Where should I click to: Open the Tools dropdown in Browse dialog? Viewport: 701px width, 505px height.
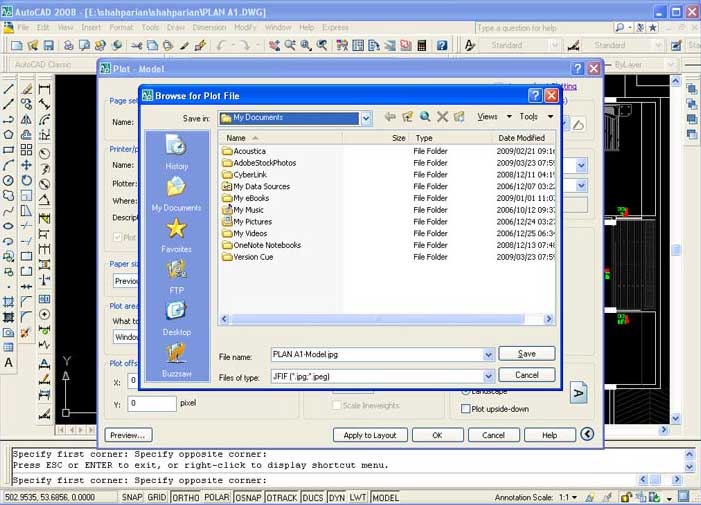click(x=536, y=117)
